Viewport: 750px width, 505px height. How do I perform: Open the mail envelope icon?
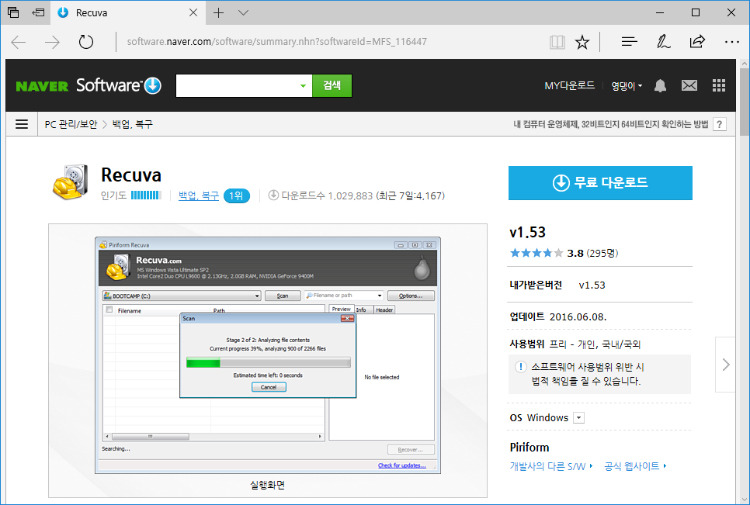pyautogui.click(x=689, y=86)
